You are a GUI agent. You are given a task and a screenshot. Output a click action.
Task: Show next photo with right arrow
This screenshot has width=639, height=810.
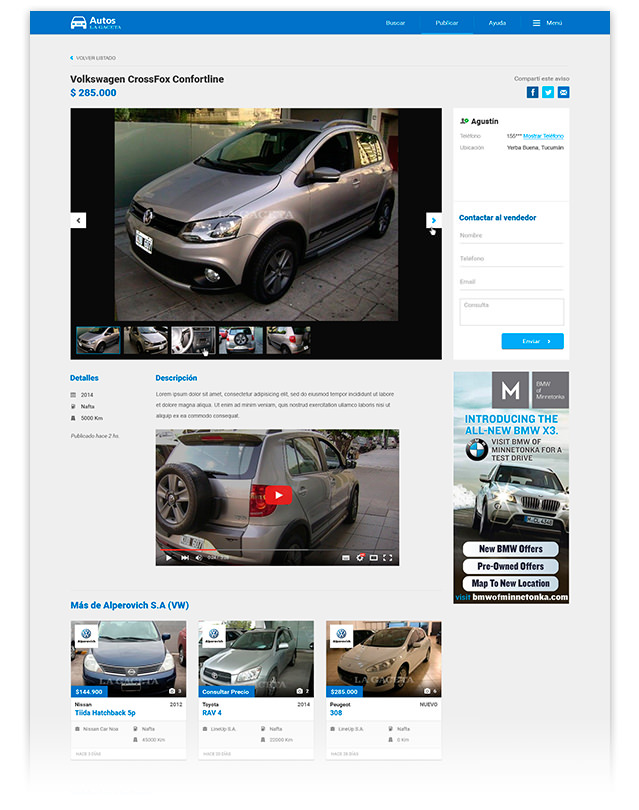tap(433, 220)
